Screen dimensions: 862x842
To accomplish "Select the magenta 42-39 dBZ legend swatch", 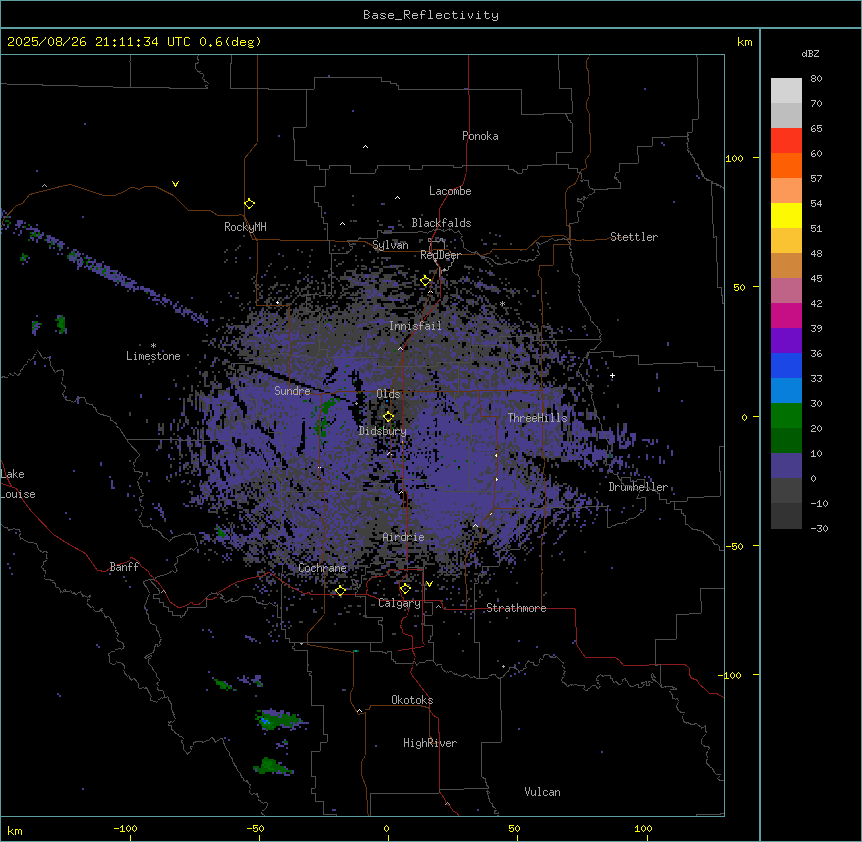I will pyautogui.click(x=786, y=315).
